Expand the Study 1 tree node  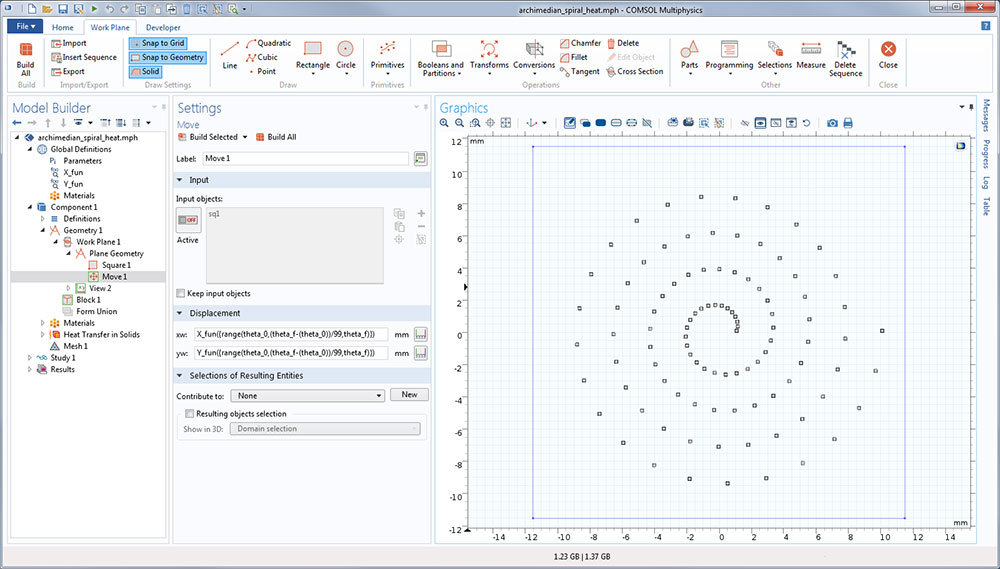tap(30, 358)
